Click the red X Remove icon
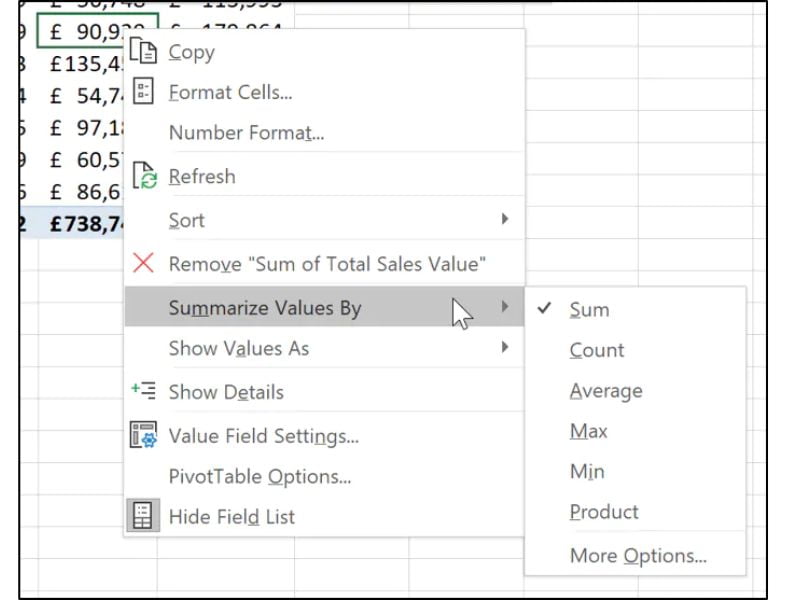The width and height of the screenshot is (786, 600). point(143,263)
